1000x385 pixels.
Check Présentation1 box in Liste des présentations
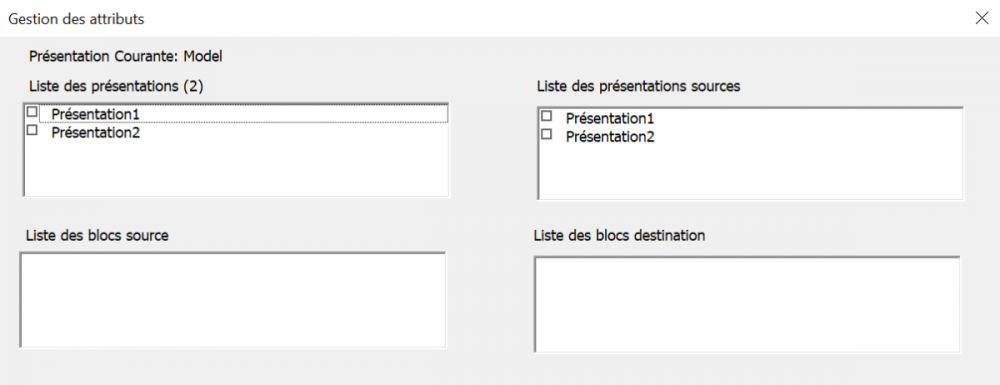click(32, 112)
